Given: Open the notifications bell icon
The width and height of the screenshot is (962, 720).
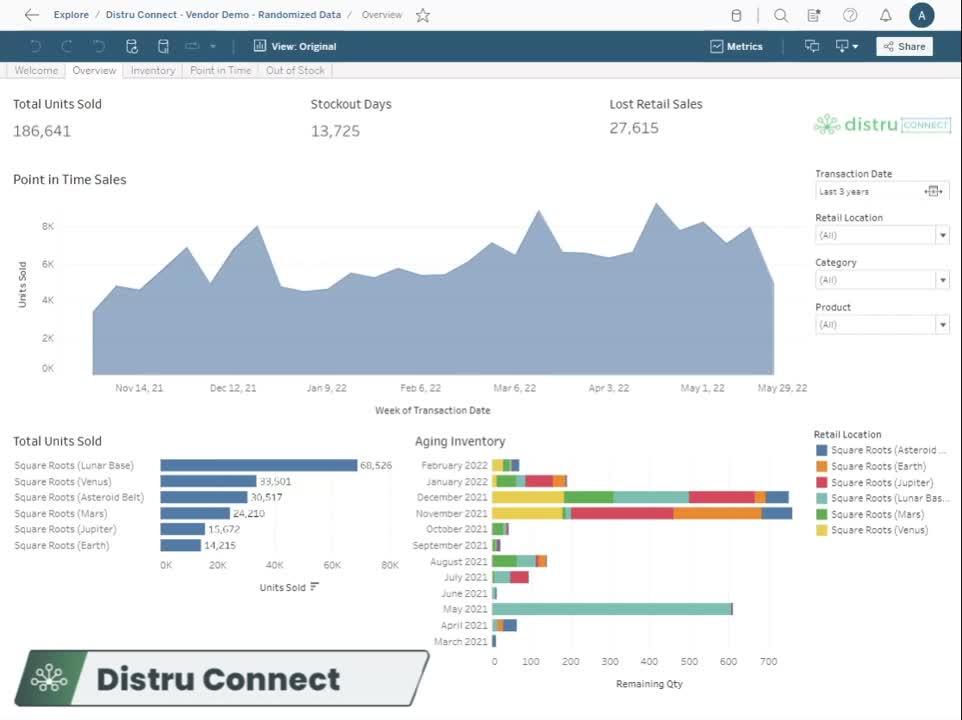Looking at the screenshot, I should (x=885, y=15).
